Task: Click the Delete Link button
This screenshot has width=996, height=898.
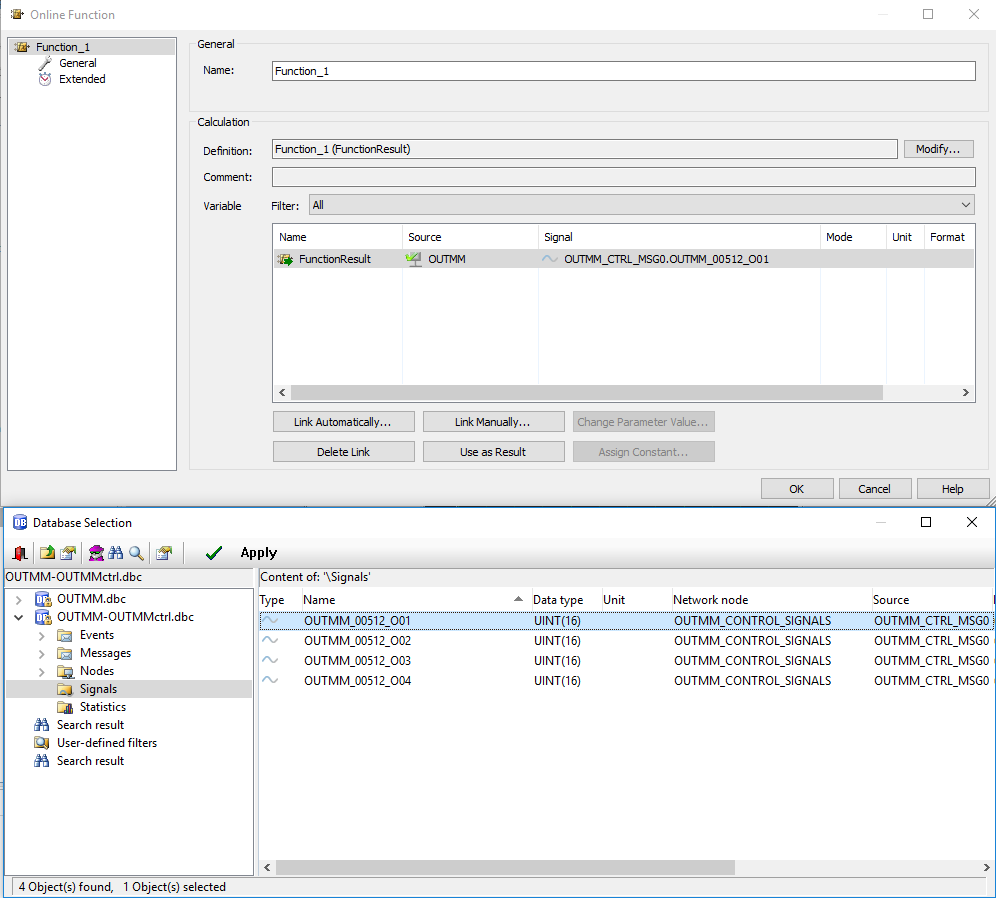Action: 344,452
